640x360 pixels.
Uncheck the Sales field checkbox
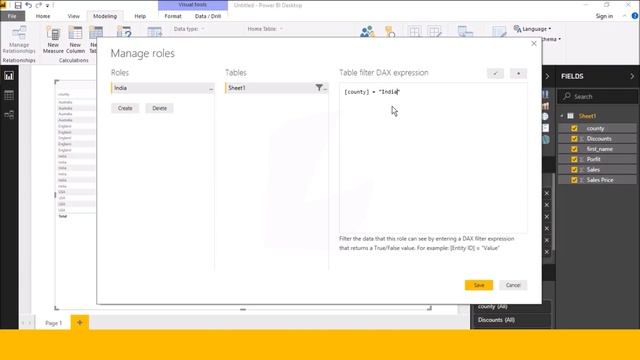pos(574,169)
